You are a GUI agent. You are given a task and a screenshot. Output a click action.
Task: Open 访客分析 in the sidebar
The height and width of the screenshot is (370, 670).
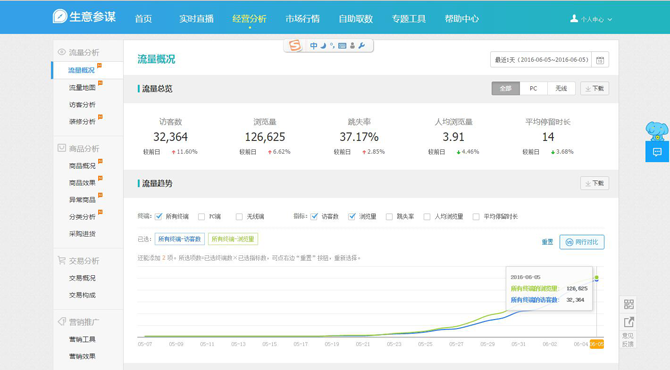[82, 105]
